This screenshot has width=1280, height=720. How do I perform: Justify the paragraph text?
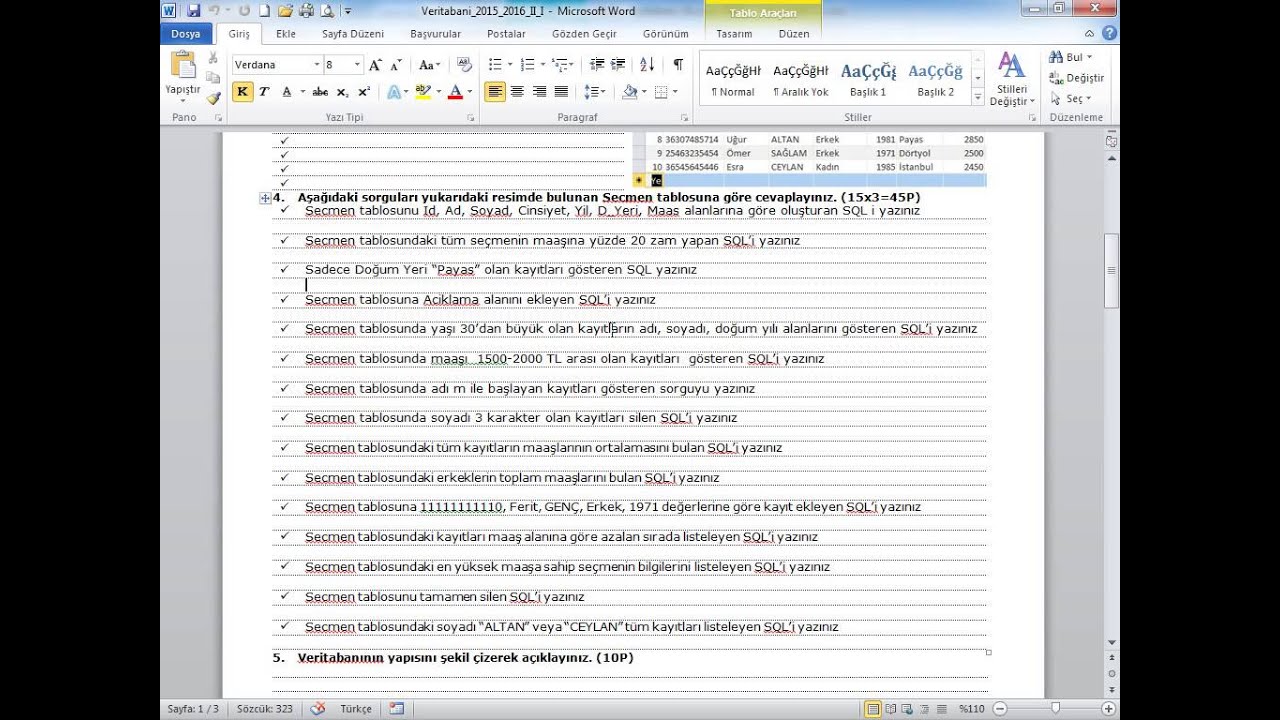[x=561, y=91]
